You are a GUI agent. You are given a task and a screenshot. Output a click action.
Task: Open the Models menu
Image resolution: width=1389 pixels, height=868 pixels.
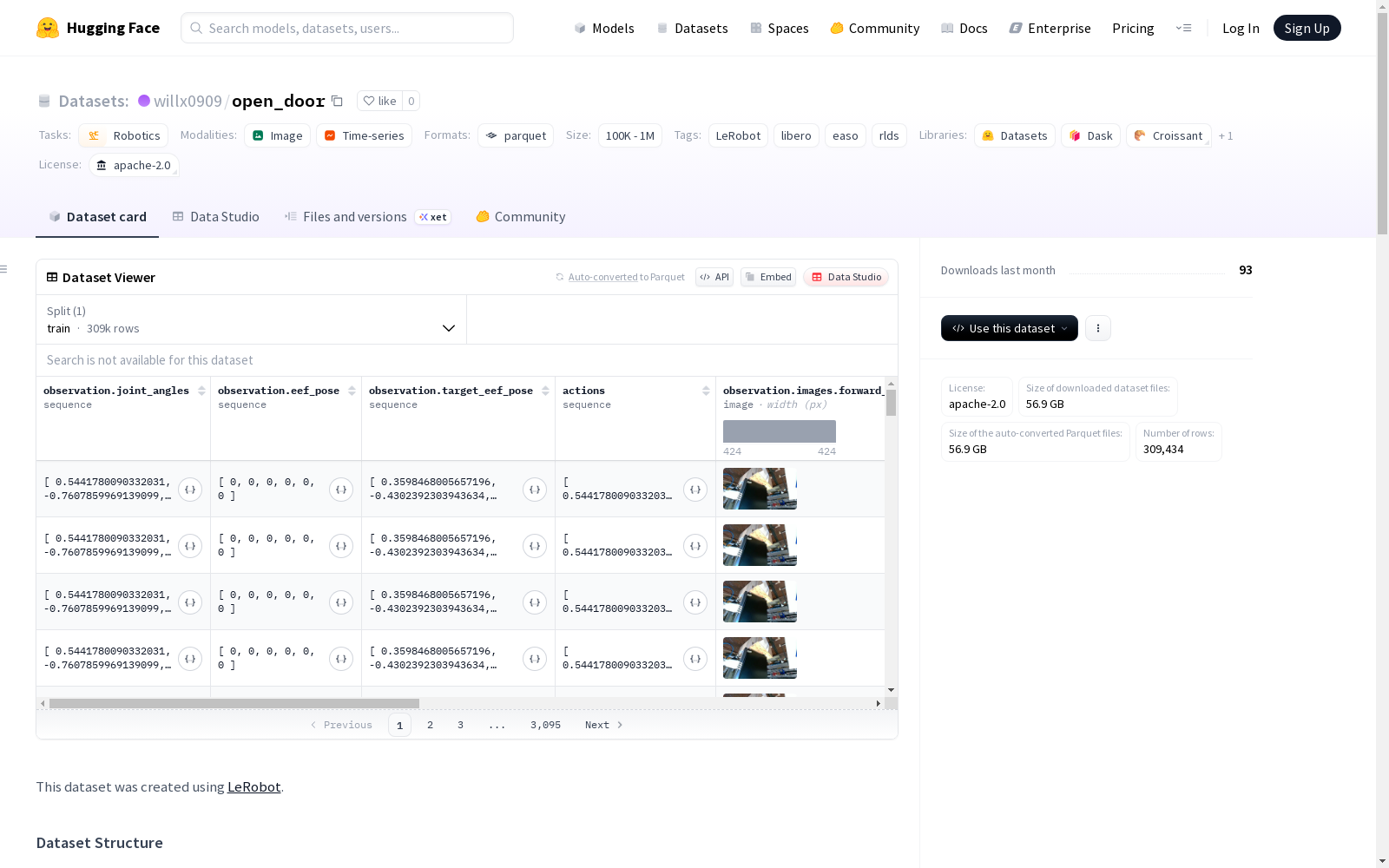pyautogui.click(x=604, y=28)
